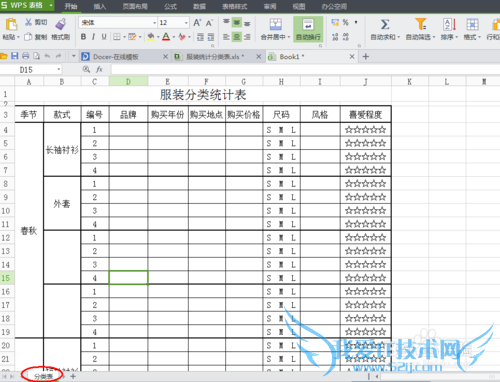Click the Sort A-Z icon
The image size is (500, 382).
pyautogui.click(x=449, y=24)
